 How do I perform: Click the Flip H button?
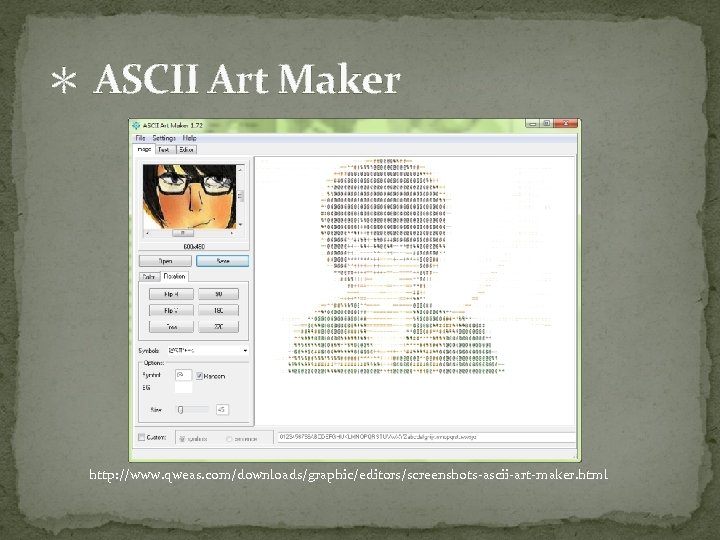coord(171,294)
